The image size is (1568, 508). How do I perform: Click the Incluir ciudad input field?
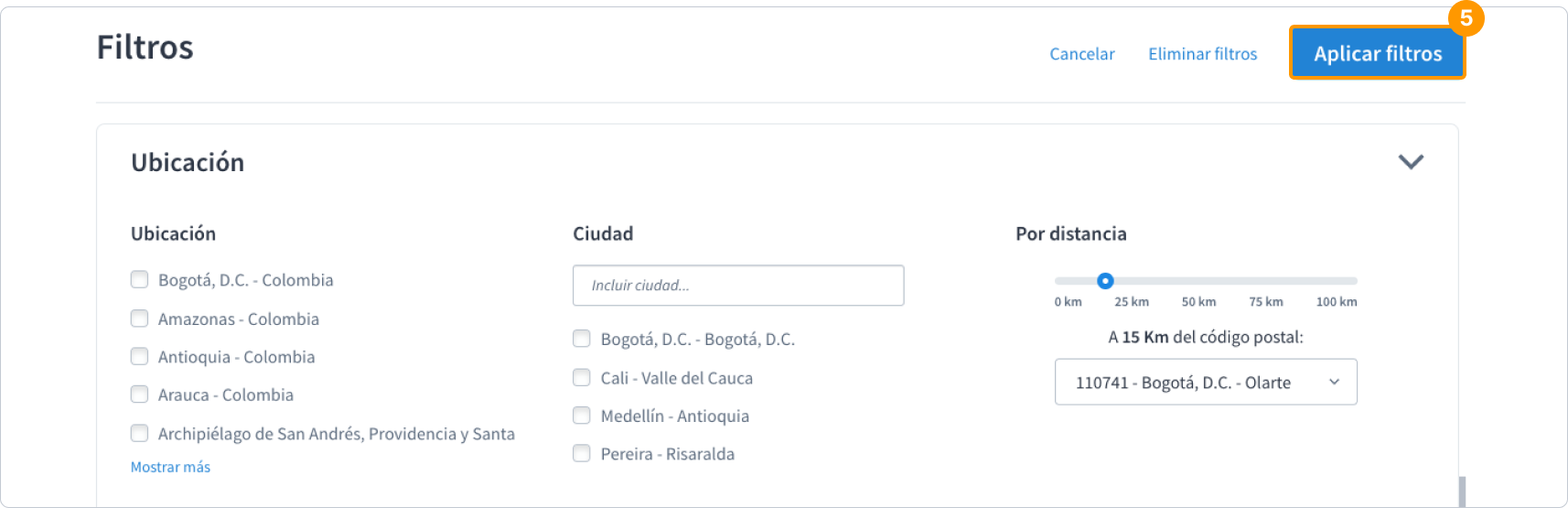[737, 286]
